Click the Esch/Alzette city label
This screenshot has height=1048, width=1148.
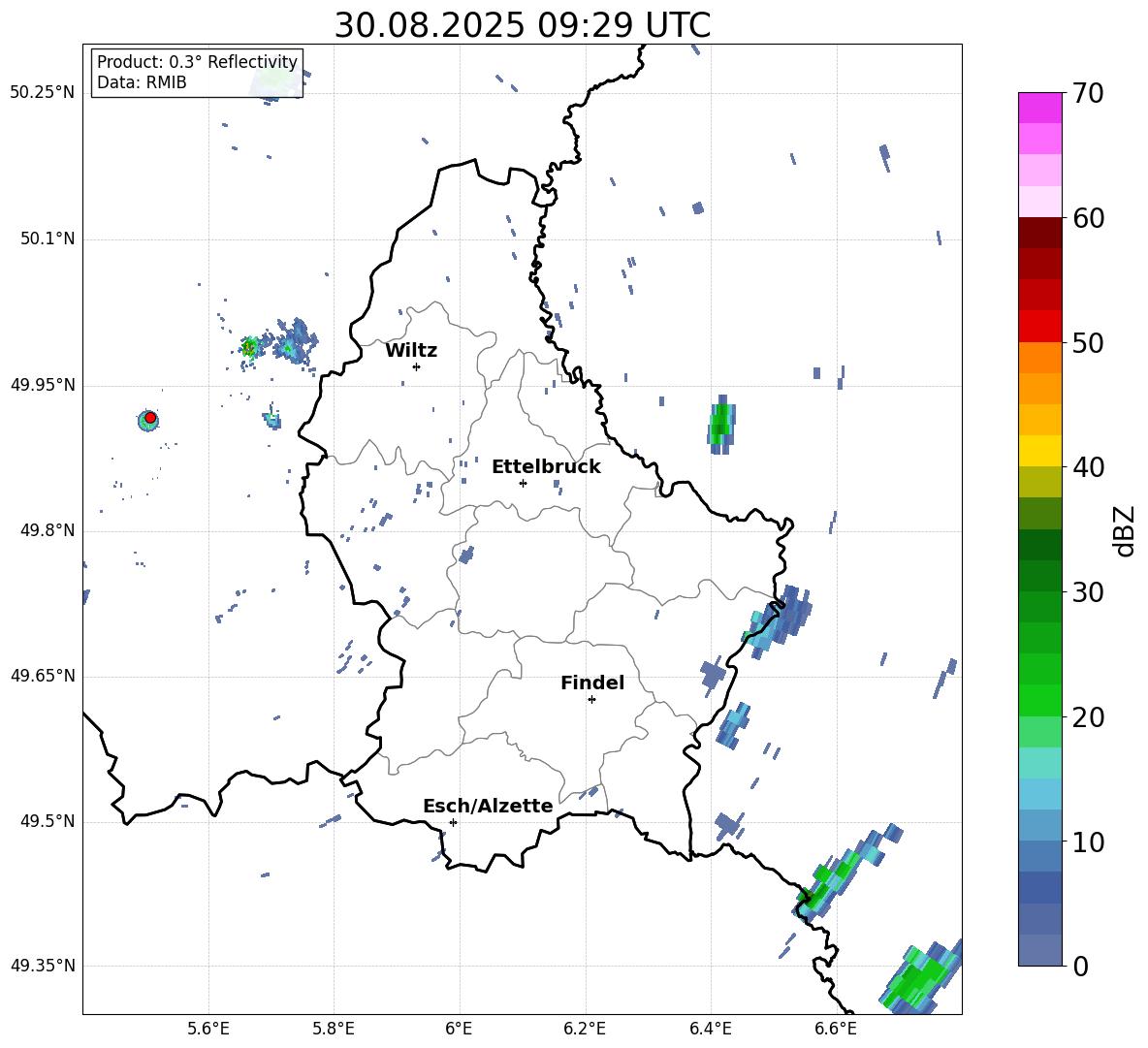[488, 806]
